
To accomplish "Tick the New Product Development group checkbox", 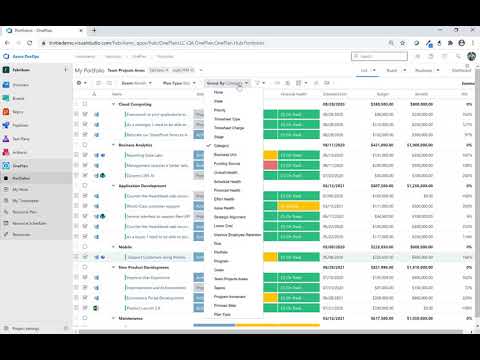I will coord(85,267).
